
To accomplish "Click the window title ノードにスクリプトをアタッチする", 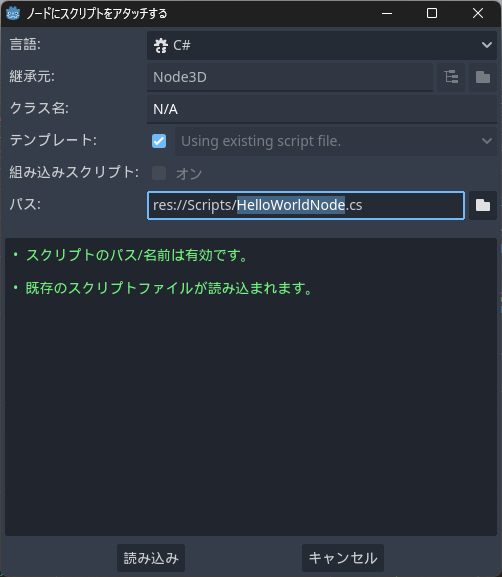I will (x=97, y=14).
